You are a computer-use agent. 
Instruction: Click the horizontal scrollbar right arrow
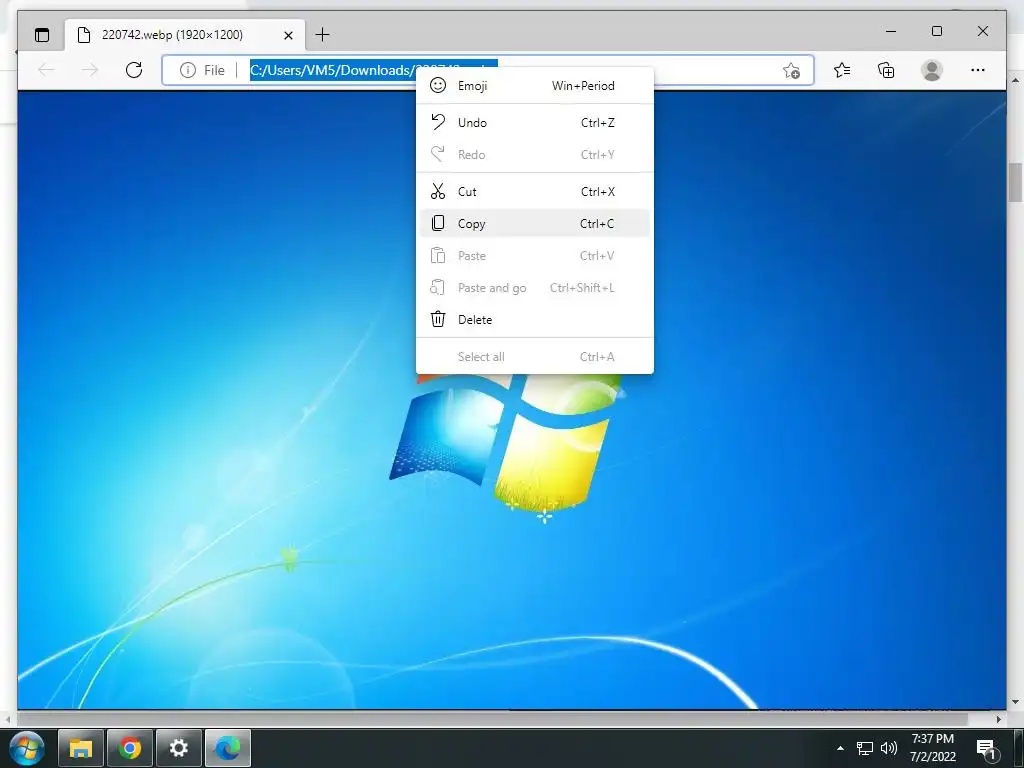(x=999, y=719)
